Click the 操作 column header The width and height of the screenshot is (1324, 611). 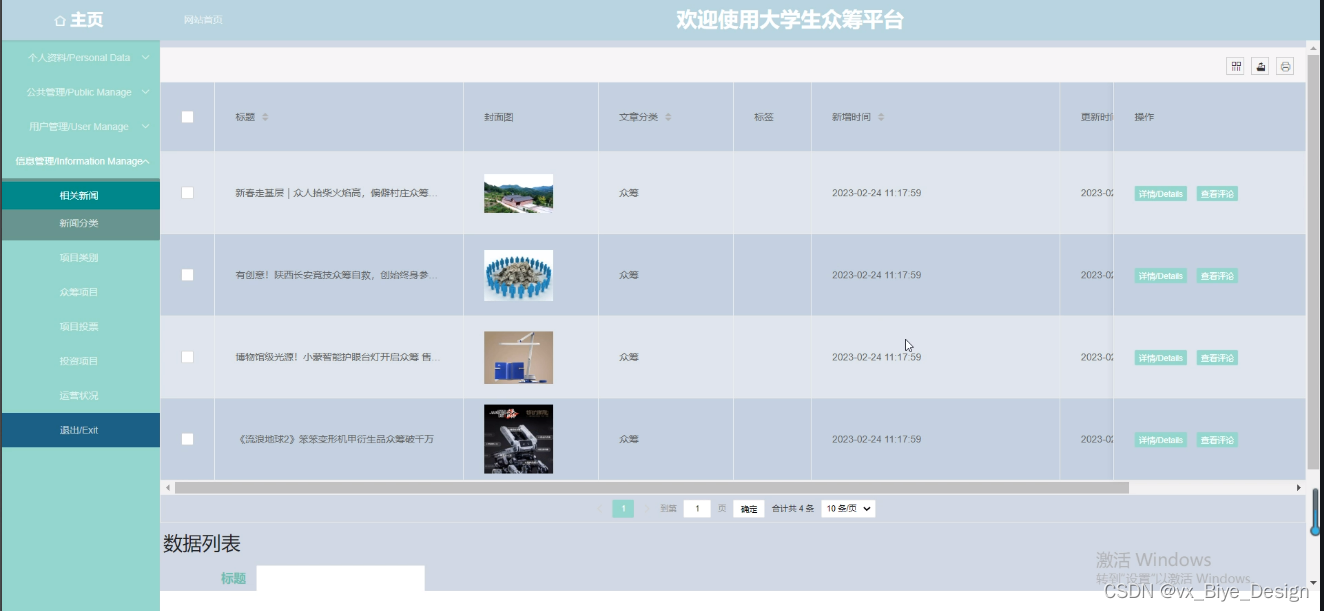[x=1144, y=117]
